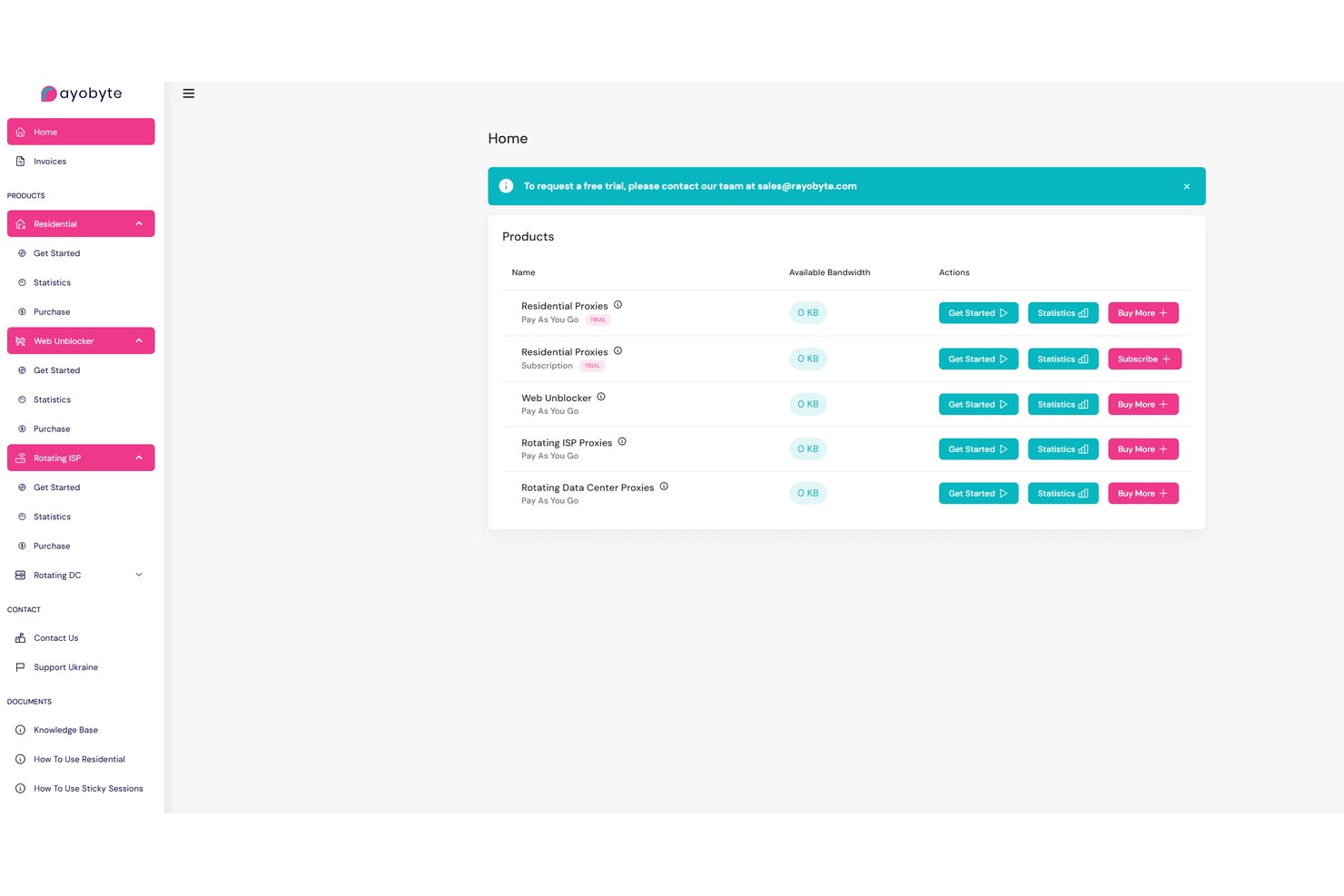Open Statistics for Web Unblocker row
This screenshot has height=896, width=1344.
click(1062, 404)
